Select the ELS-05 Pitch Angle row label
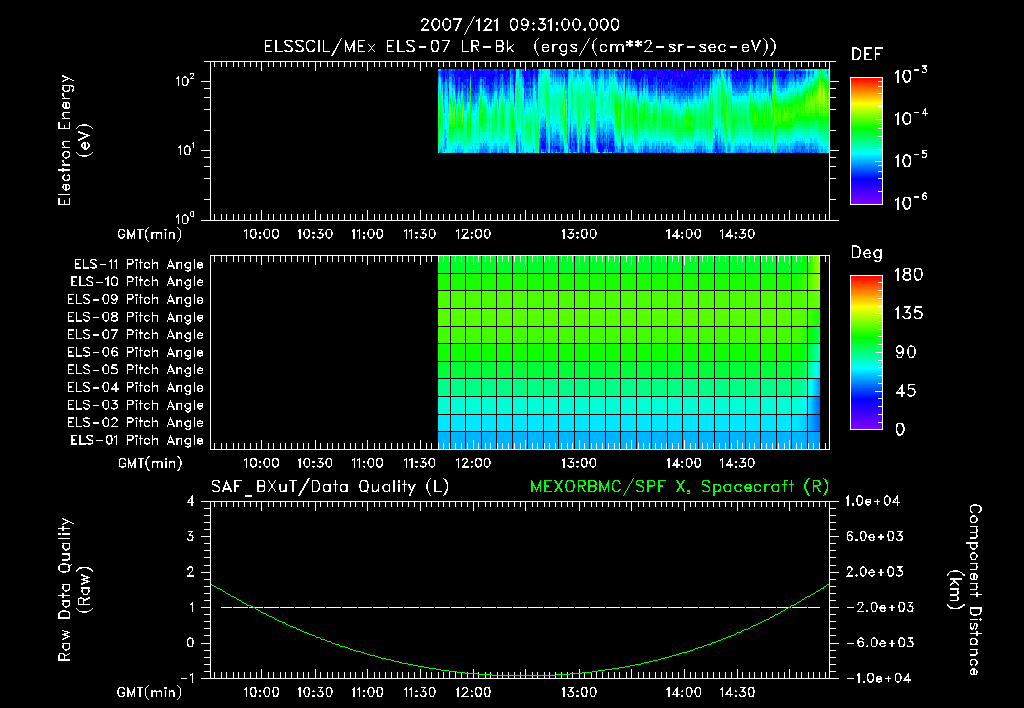Viewport: 1024px width, 708px height. pyautogui.click(x=135, y=370)
